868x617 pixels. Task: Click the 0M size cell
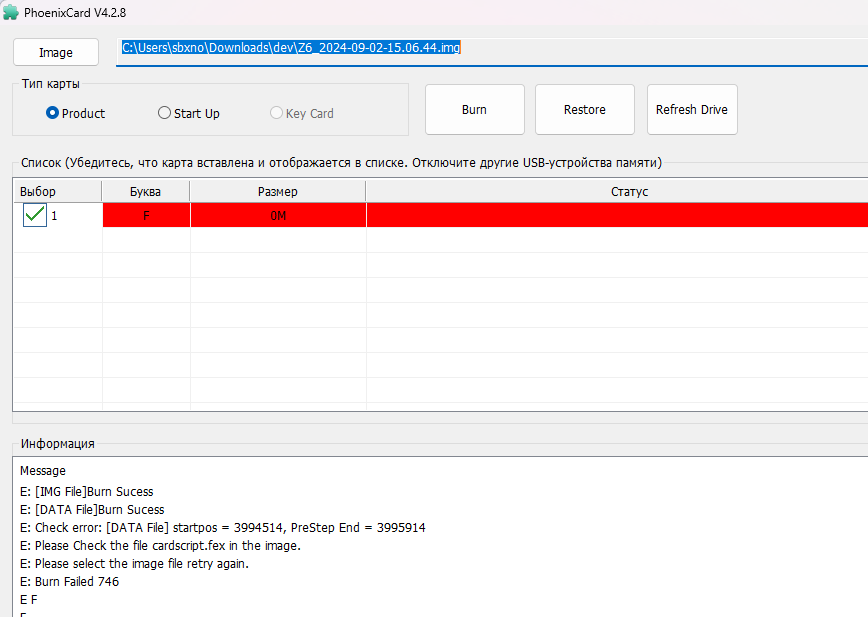click(277, 215)
